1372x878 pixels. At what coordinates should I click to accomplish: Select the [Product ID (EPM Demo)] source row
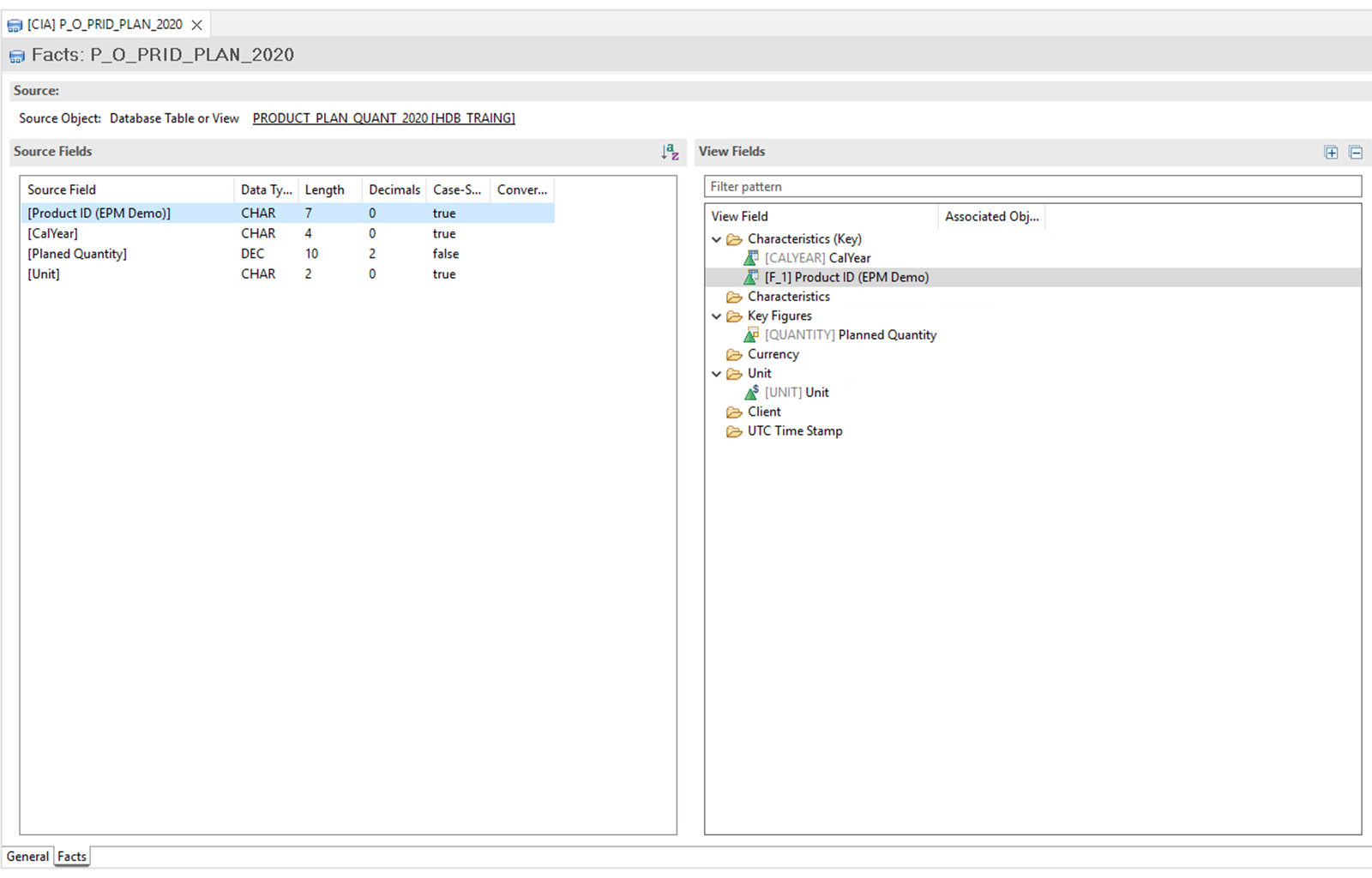288,213
